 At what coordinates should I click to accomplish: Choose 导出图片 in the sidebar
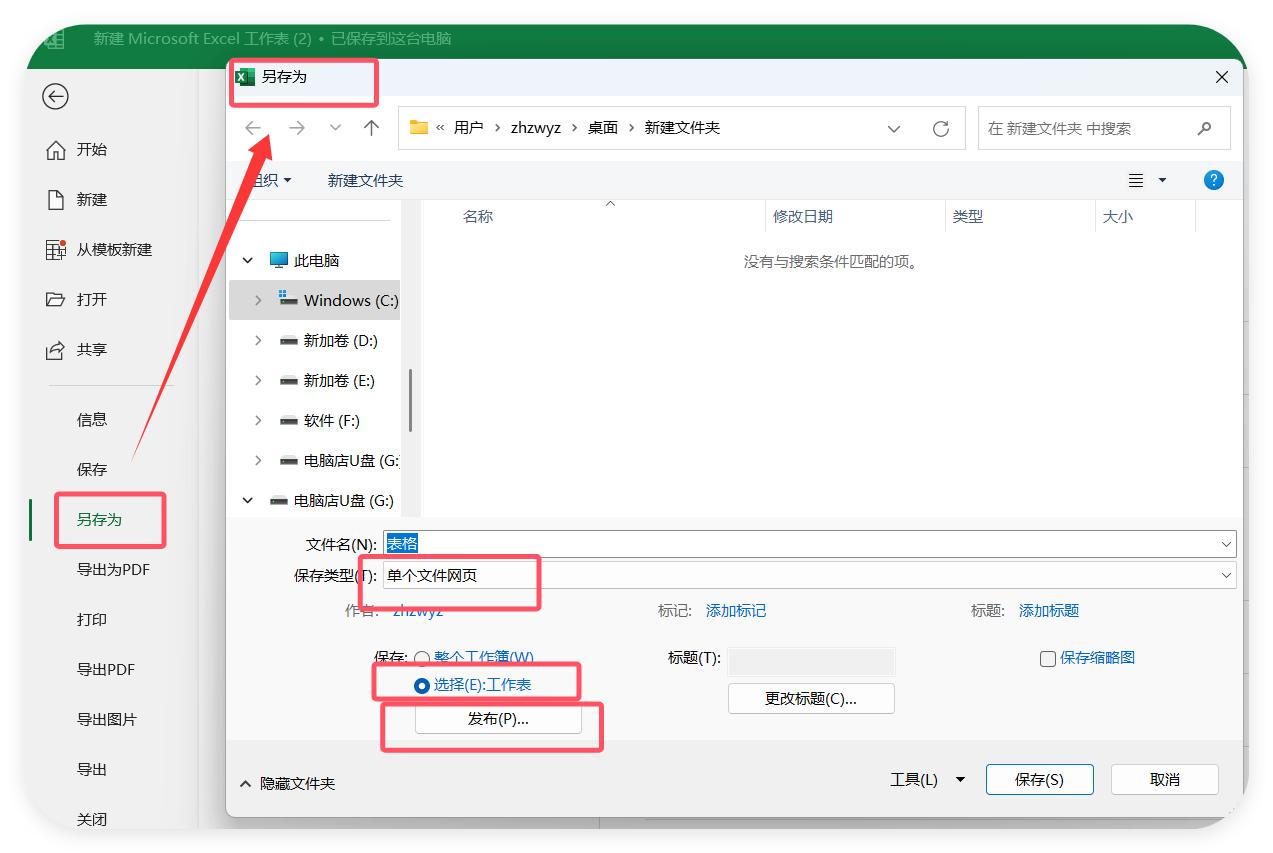point(107,720)
